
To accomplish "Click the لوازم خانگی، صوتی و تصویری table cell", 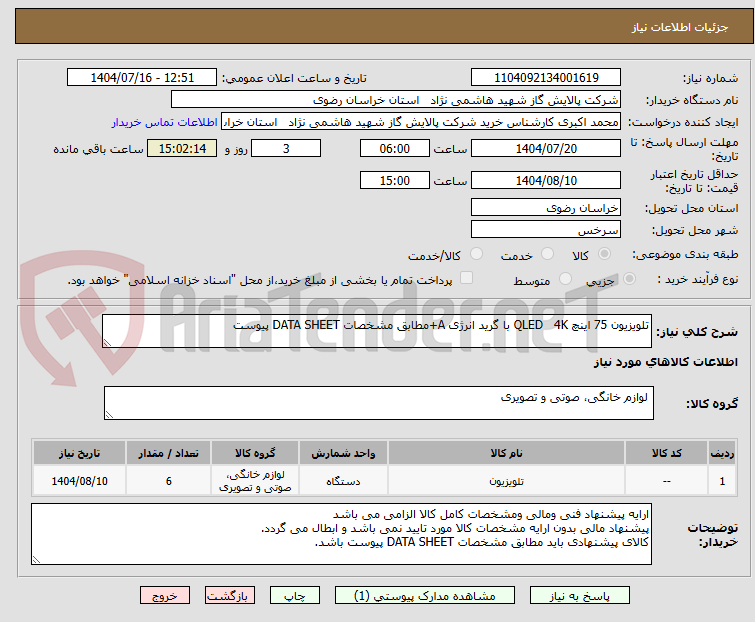I will tap(255, 480).
